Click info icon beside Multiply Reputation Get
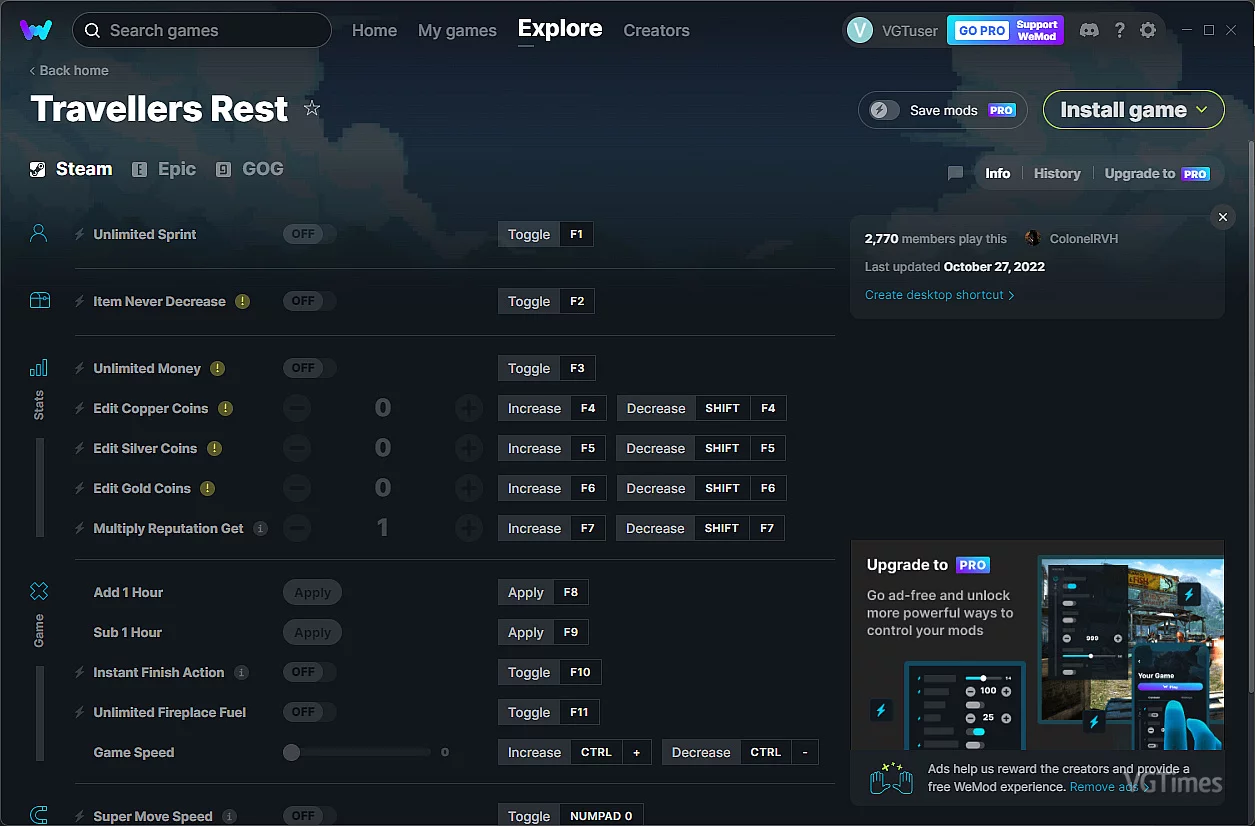The height and width of the screenshot is (826, 1255). tap(260, 528)
